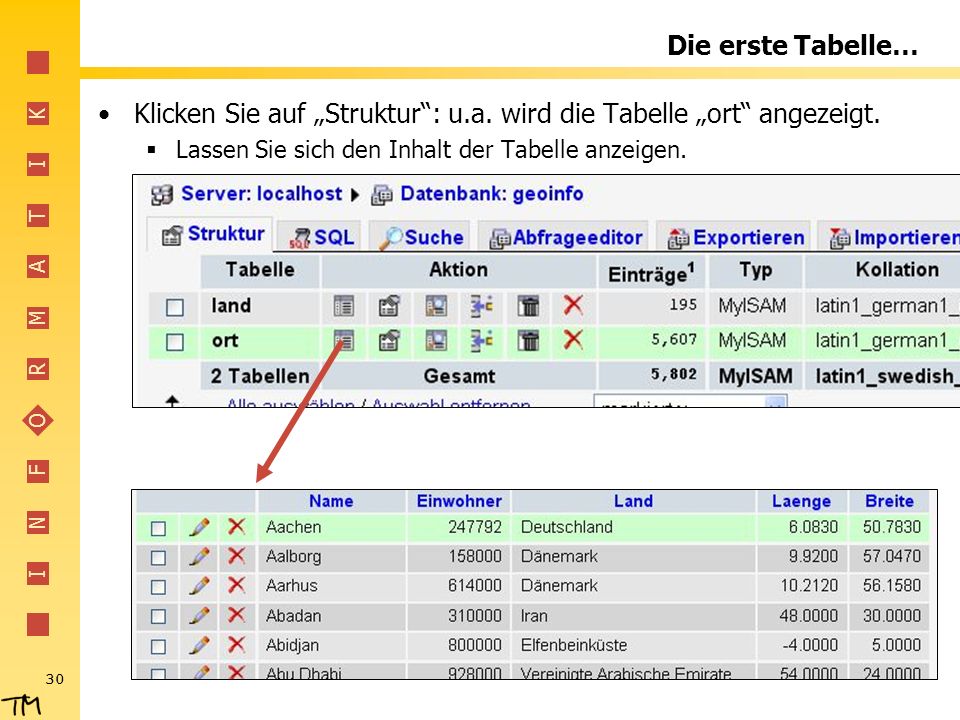The height and width of the screenshot is (720, 960).
Task: Open structure icon for ort table
Action: (x=389, y=340)
